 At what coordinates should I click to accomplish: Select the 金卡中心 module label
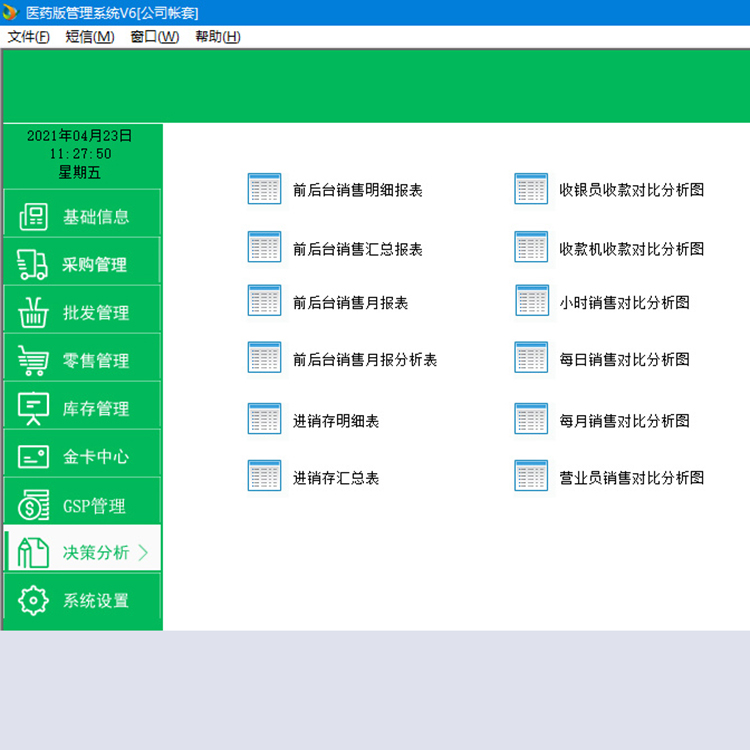coord(96,456)
